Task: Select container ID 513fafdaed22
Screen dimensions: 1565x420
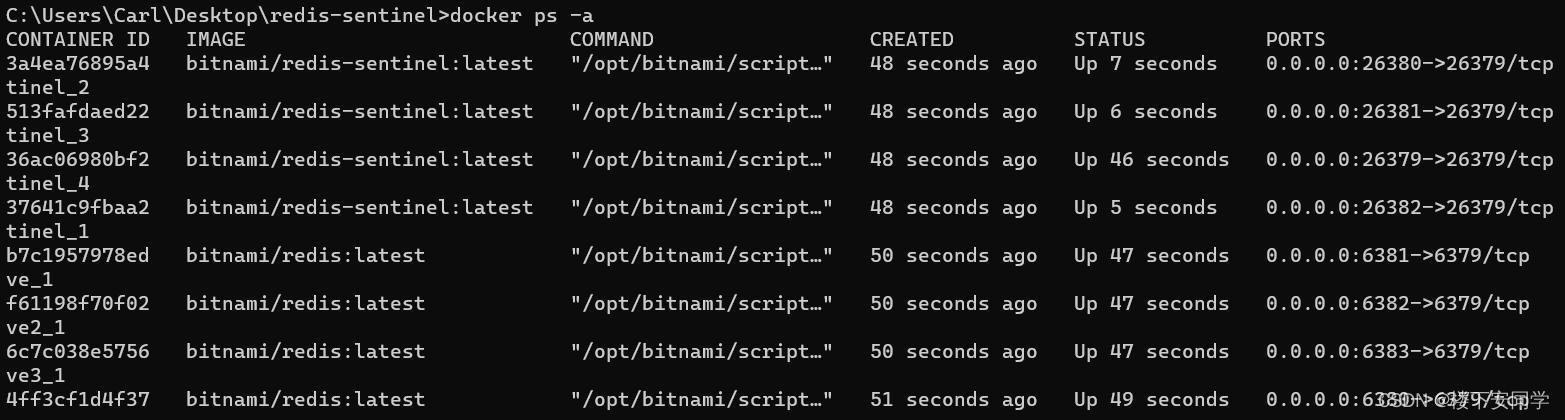Action: tap(78, 111)
